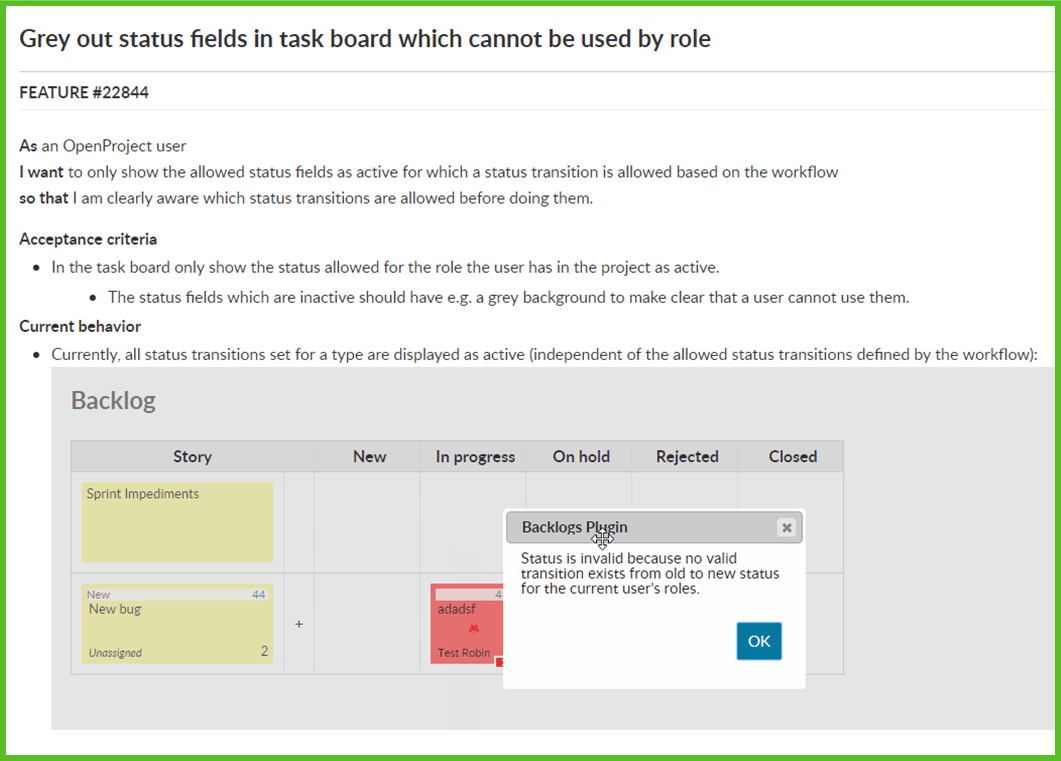This screenshot has height=761, width=1061.
Task: Click the On hold column header
Action: (580, 456)
